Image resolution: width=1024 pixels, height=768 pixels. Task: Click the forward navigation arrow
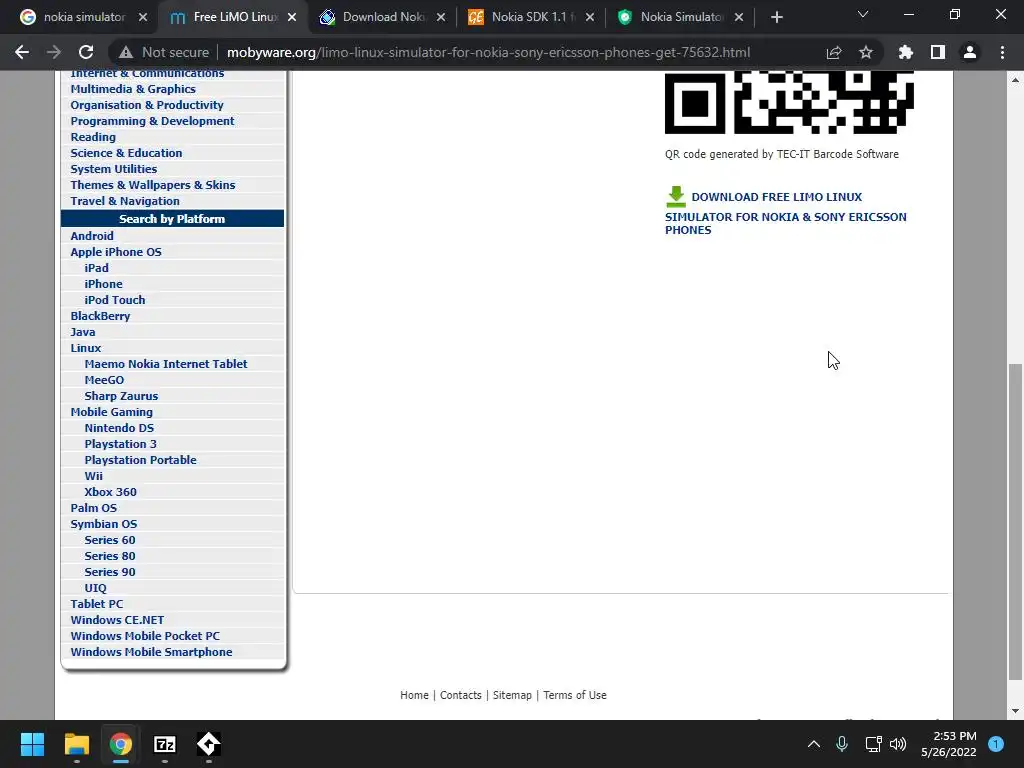click(54, 52)
